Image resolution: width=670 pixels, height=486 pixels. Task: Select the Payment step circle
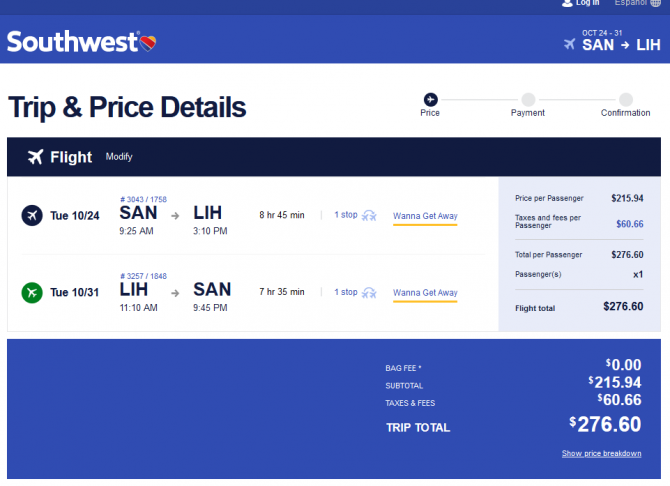(528, 100)
